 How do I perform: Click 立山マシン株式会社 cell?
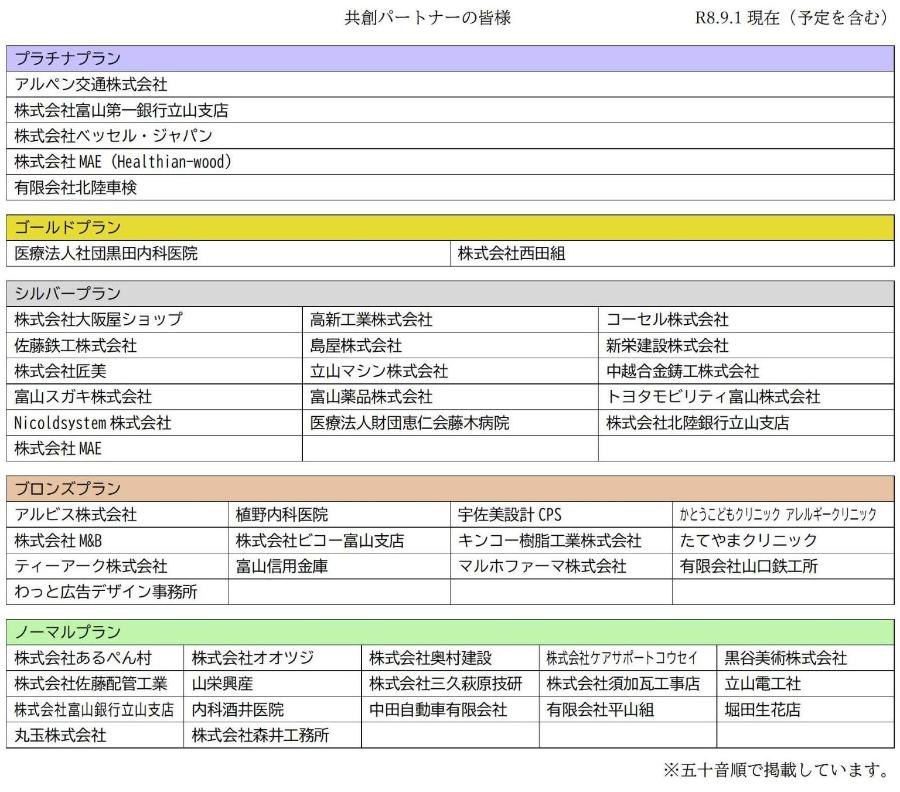click(451, 371)
